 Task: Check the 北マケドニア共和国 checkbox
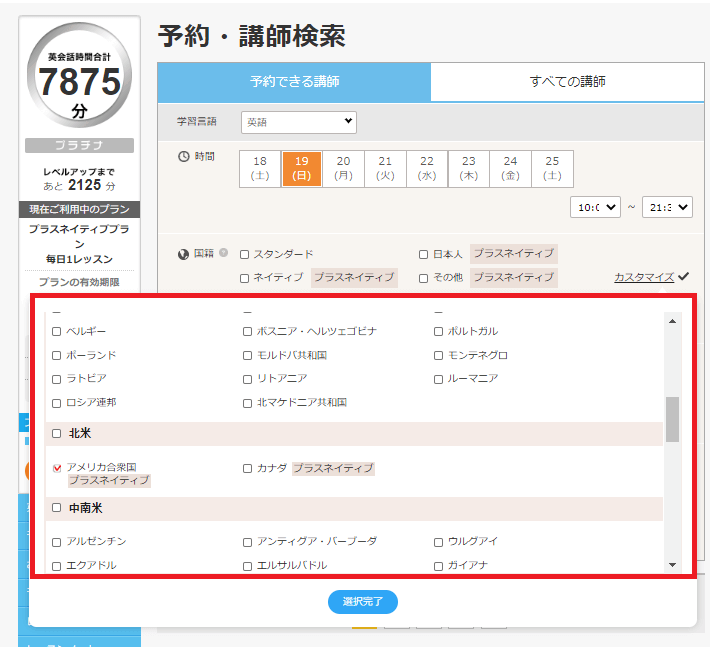pos(247,403)
